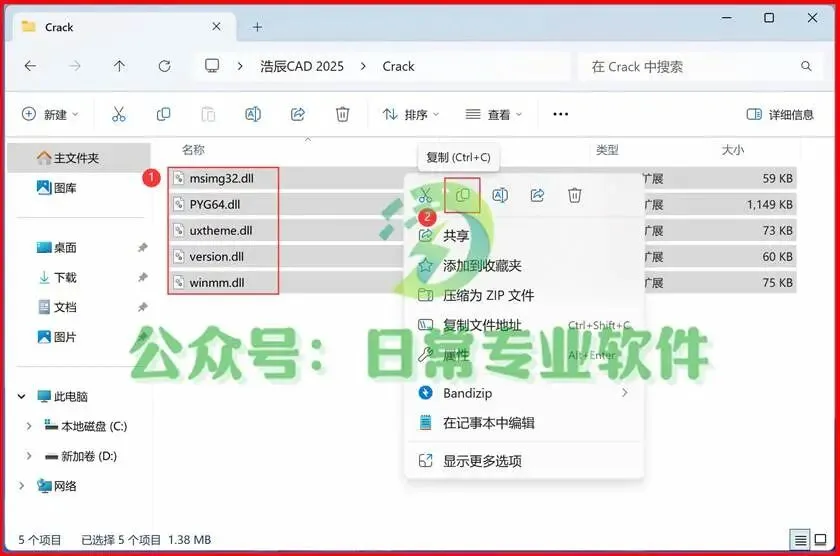Image resolution: width=840 pixels, height=556 pixels.
Task: Click the search magnifier icon
Action: (x=806, y=66)
